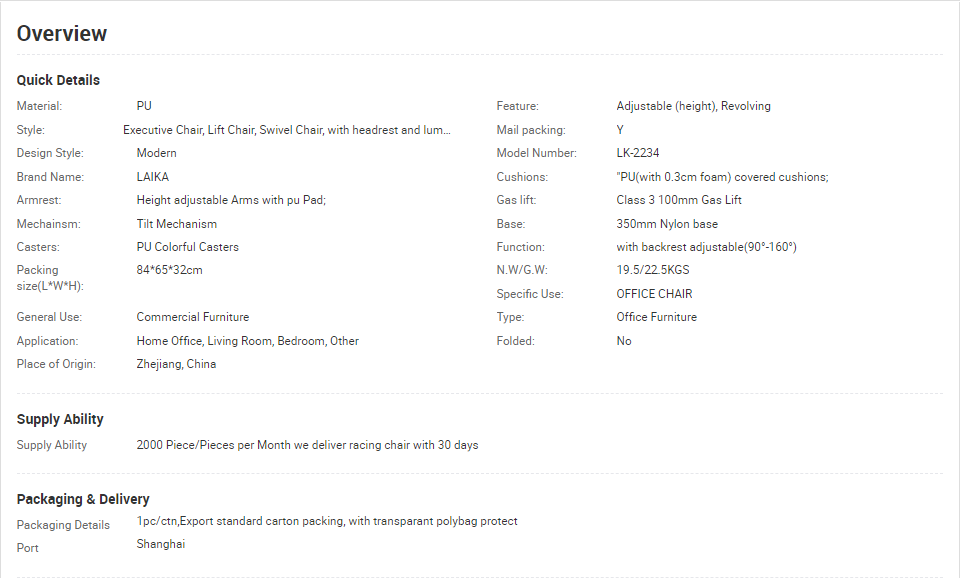Click the Zhejiang, China origin value
The width and height of the screenshot is (960, 578).
tap(176, 364)
